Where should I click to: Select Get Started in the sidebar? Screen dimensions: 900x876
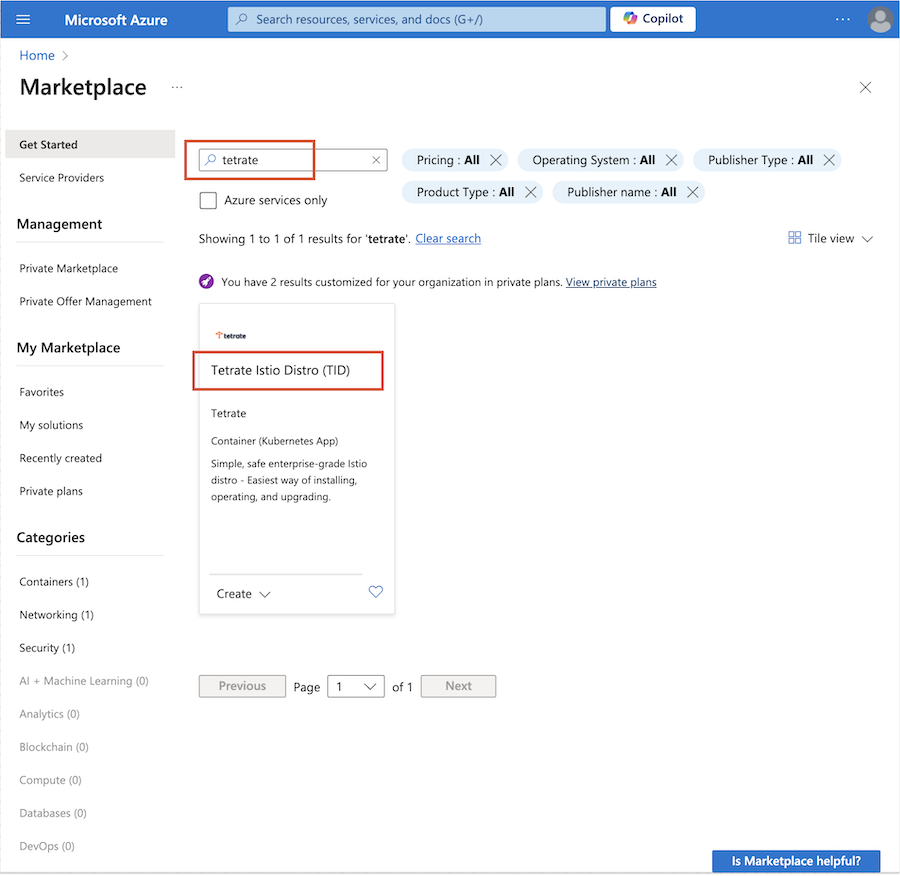90,145
